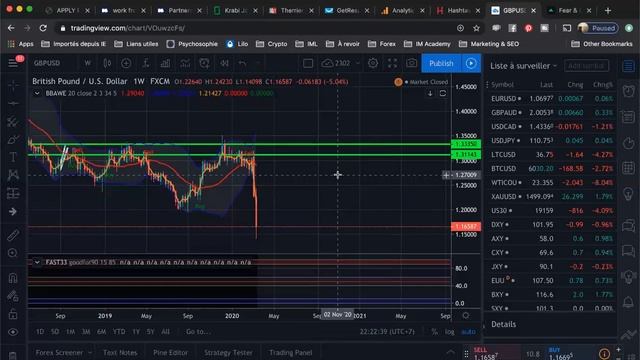Set chart range to All
The width and height of the screenshot is (640, 360).
click(x=165, y=331)
